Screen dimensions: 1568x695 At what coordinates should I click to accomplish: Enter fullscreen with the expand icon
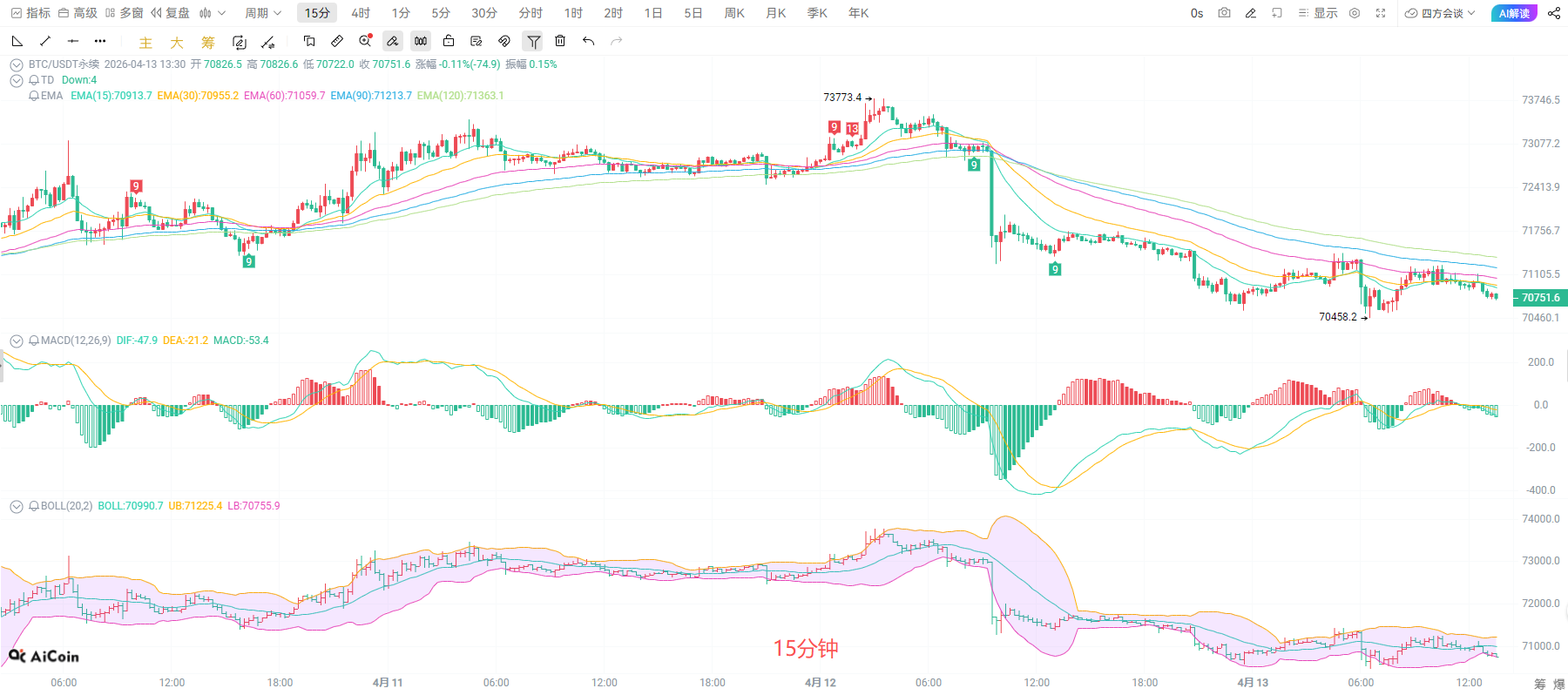(x=1381, y=13)
